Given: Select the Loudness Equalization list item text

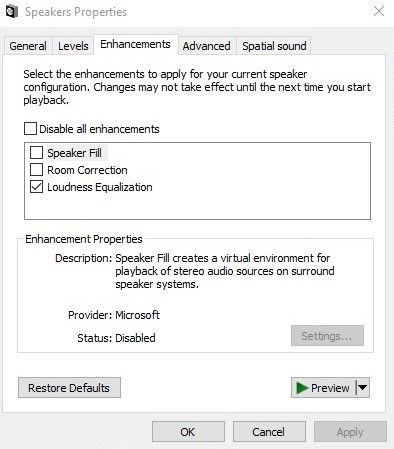Looking at the screenshot, I should (x=100, y=187).
